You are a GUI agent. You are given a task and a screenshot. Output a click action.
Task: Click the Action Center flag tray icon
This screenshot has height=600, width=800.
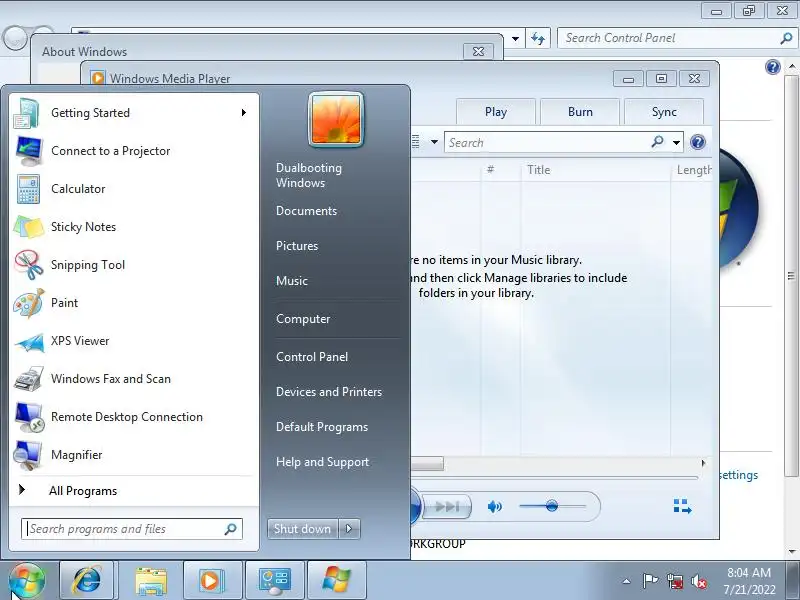click(650, 581)
